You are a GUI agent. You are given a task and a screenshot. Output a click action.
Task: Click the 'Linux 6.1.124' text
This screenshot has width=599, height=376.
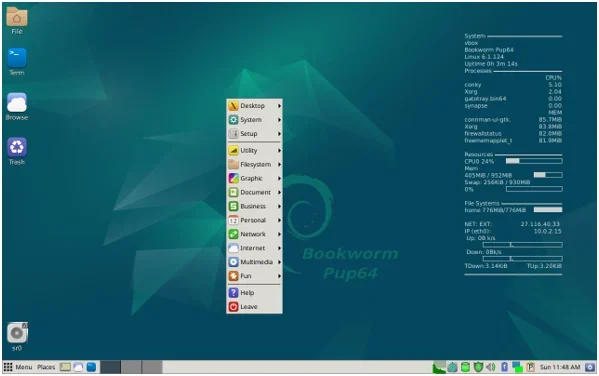point(484,57)
